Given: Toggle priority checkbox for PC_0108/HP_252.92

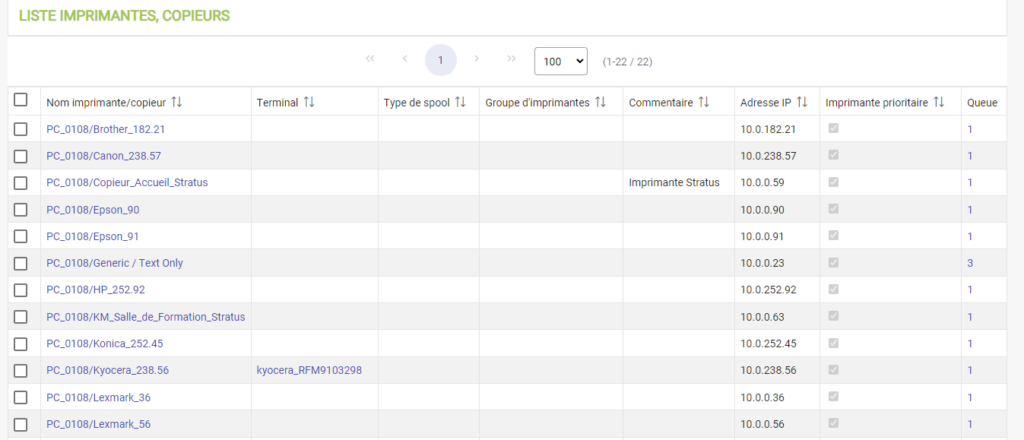Looking at the screenshot, I should tap(832, 290).
